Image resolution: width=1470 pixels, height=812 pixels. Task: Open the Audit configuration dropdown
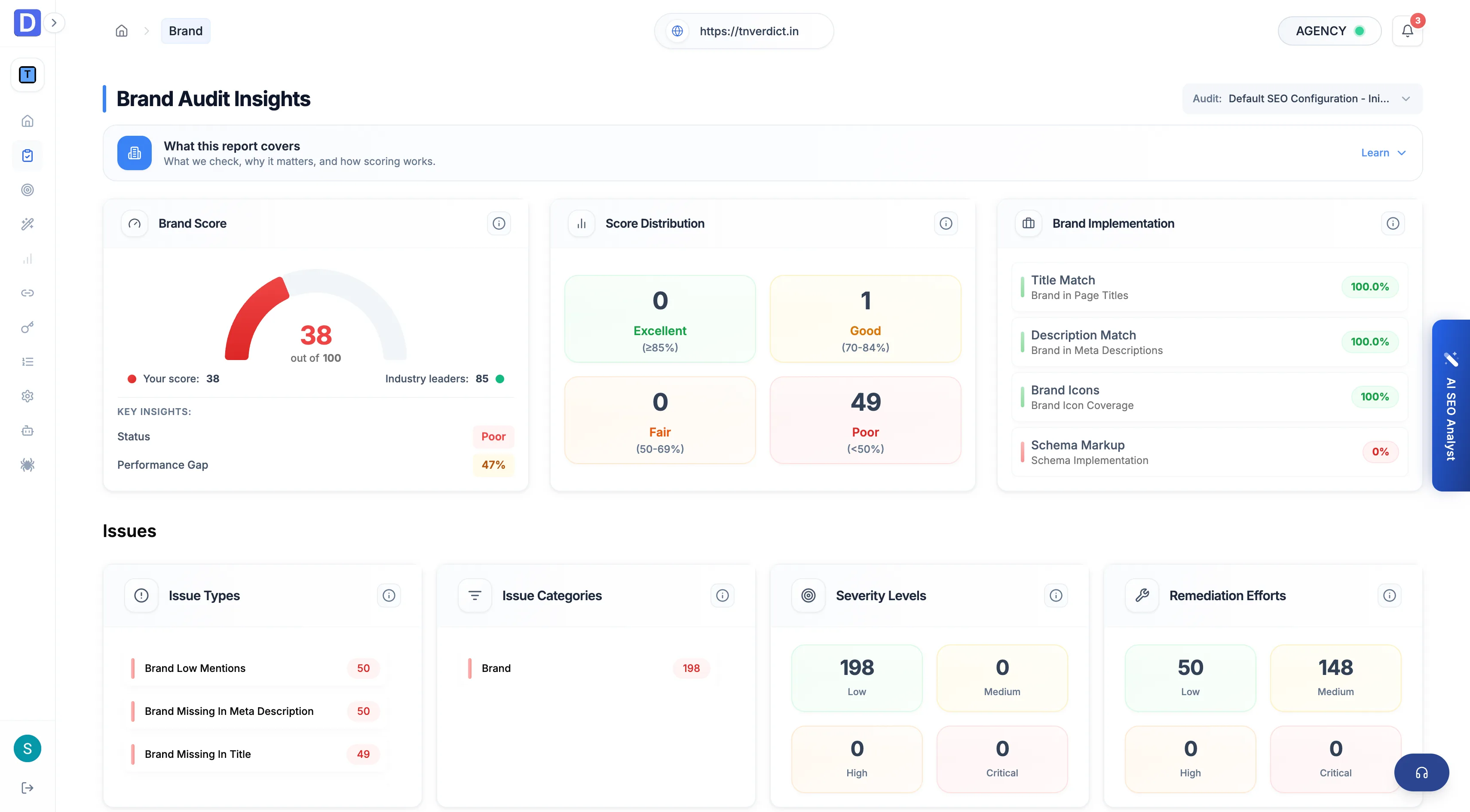[x=1302, y=99]
